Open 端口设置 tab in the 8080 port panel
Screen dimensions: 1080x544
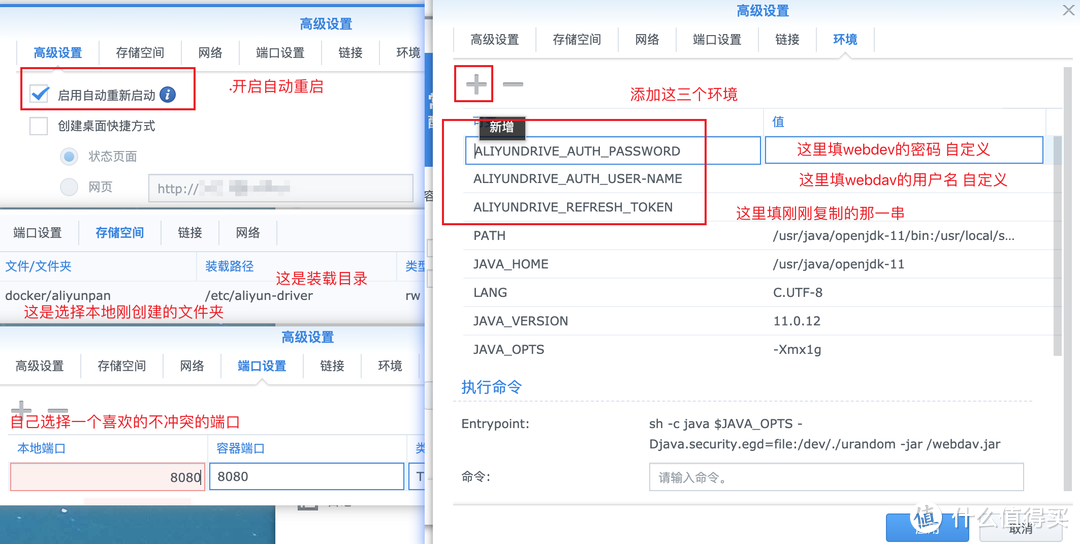click(262, 366)
